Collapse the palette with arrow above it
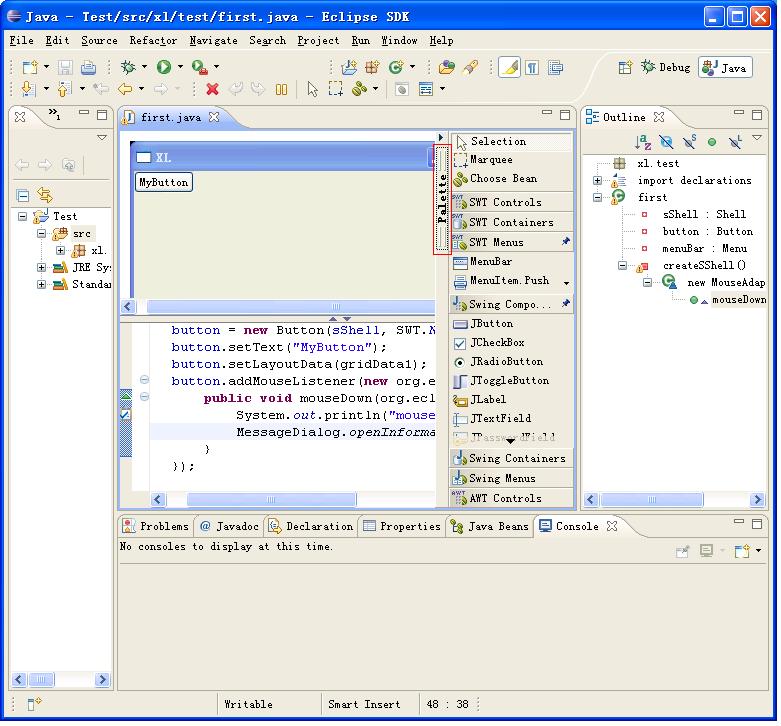Viewport: 781px width, 726px height. 441,137
